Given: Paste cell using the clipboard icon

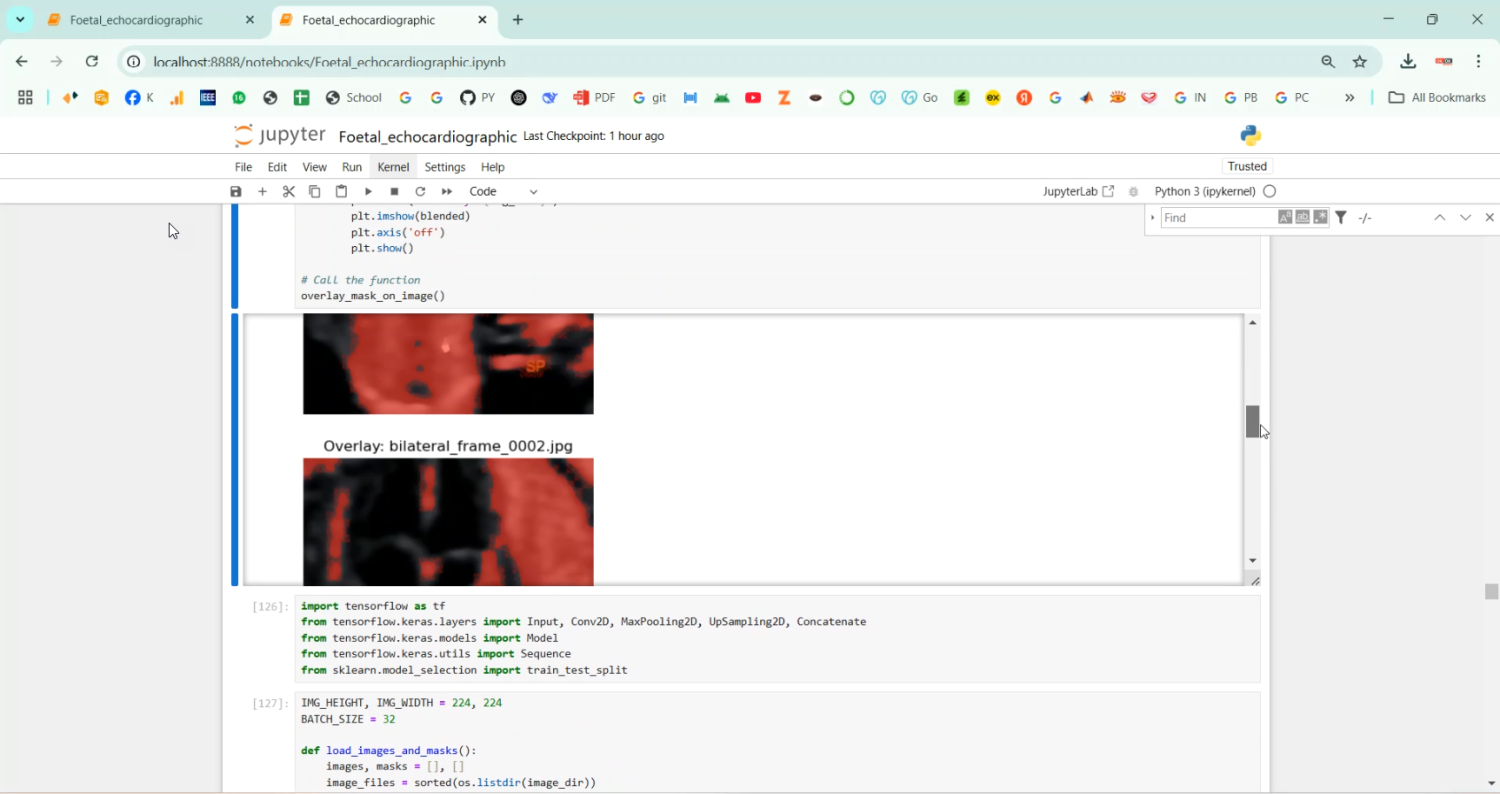Looking at the screenshot, I should 341,191.
